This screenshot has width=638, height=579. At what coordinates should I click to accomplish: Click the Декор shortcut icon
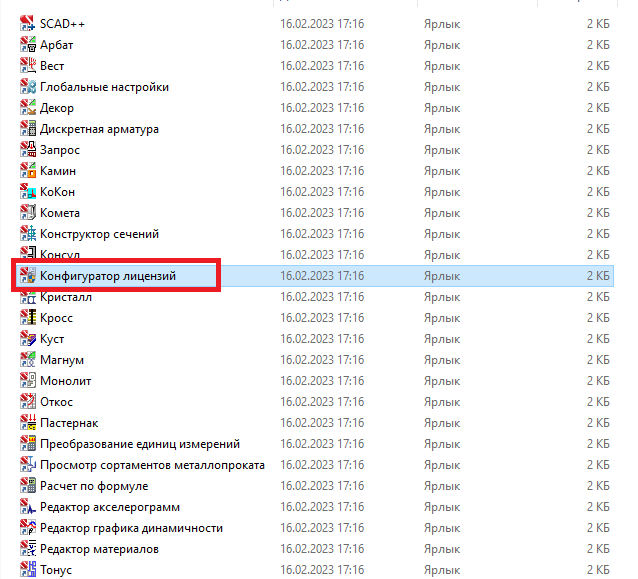(x=28, y=108)
